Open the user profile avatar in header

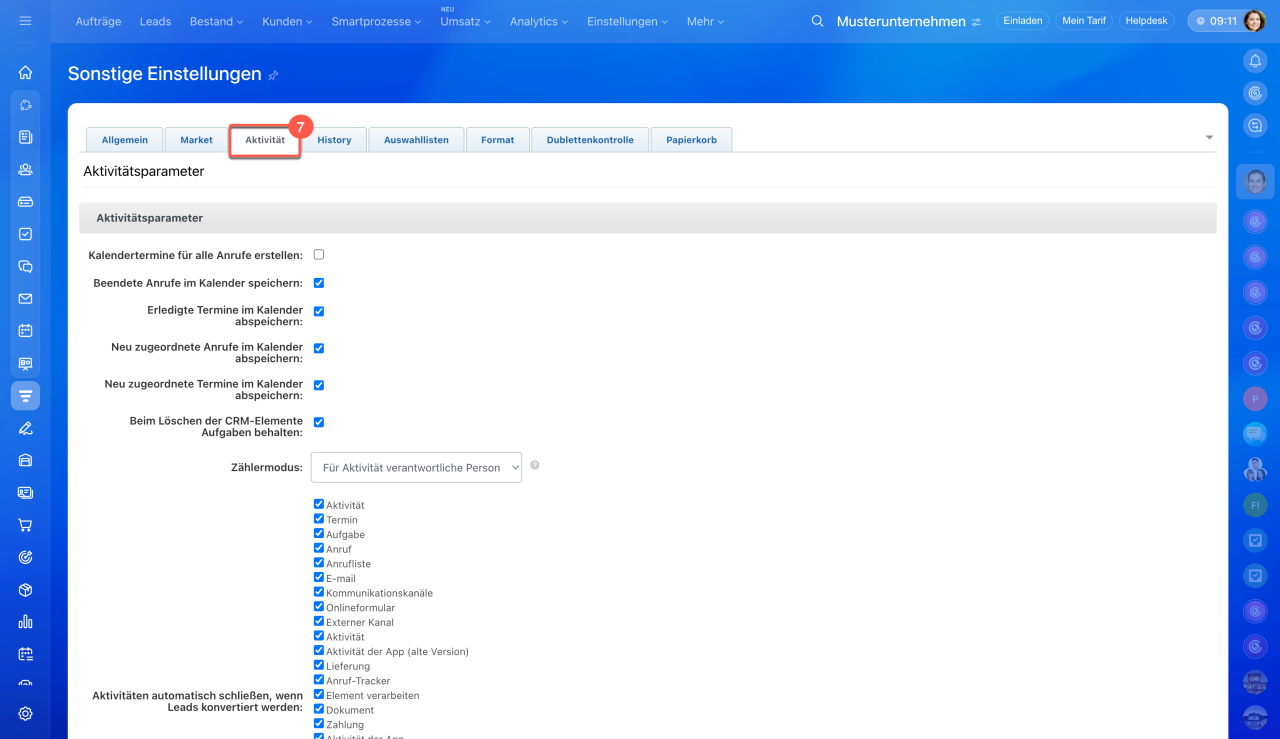click(x=1255, y=21)
